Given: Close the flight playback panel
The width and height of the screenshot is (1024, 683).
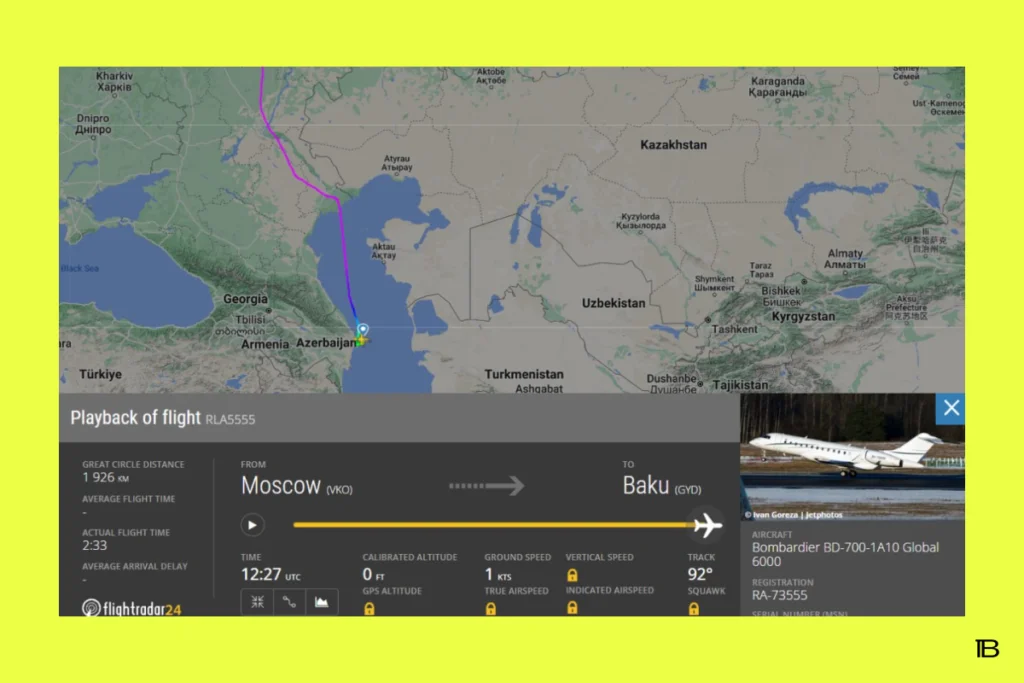Looking at the screenshot, I should click(951, 408).
